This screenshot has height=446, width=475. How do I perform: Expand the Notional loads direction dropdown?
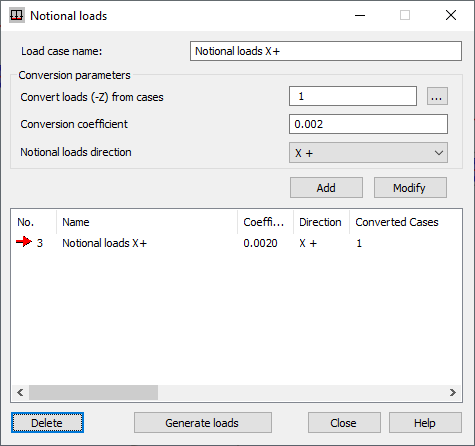pos(368,153)
